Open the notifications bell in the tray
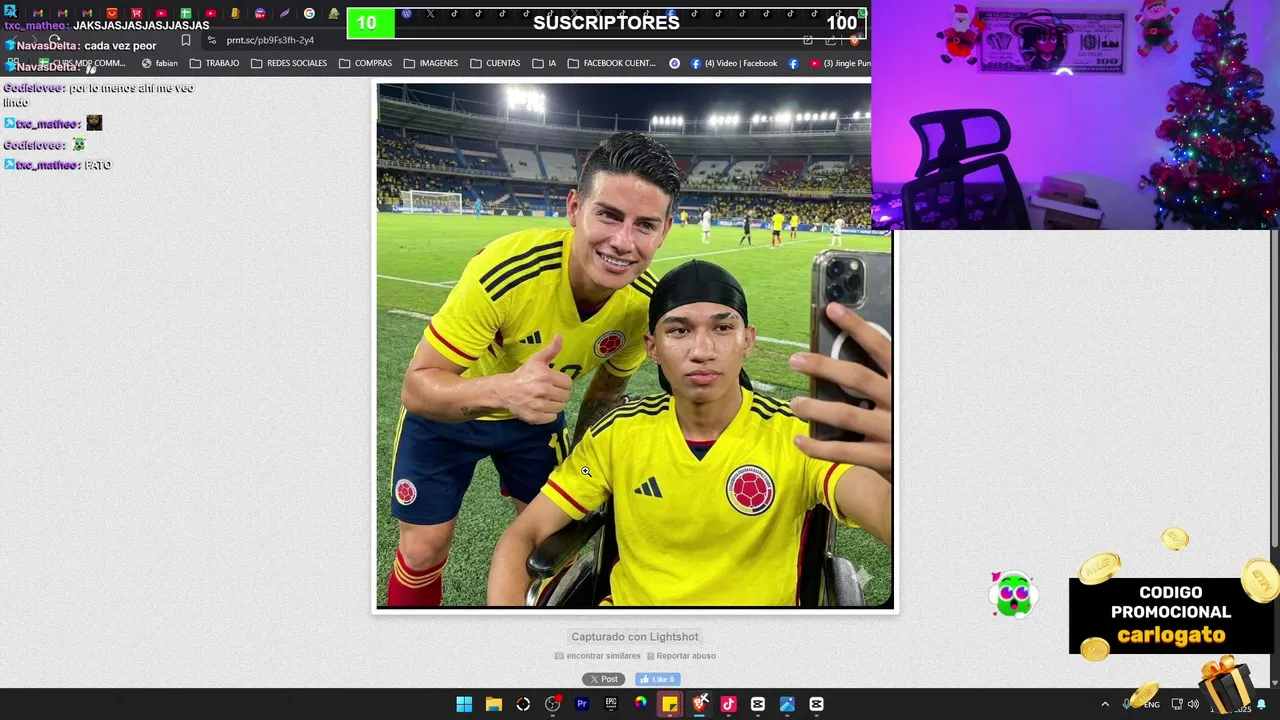Viewport: 1280px width, 720px height. [1261, 704]
